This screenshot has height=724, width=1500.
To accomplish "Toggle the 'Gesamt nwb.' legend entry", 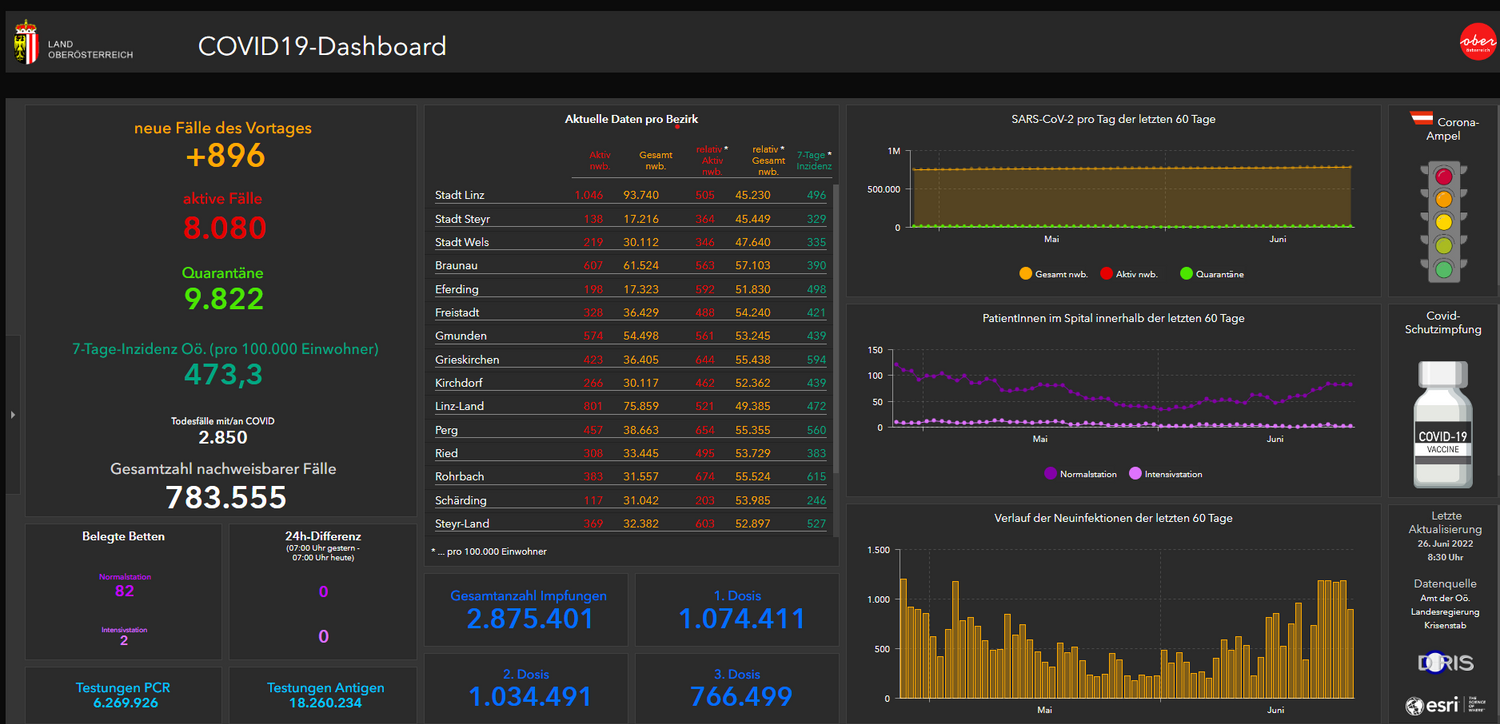I will 1064,273.
